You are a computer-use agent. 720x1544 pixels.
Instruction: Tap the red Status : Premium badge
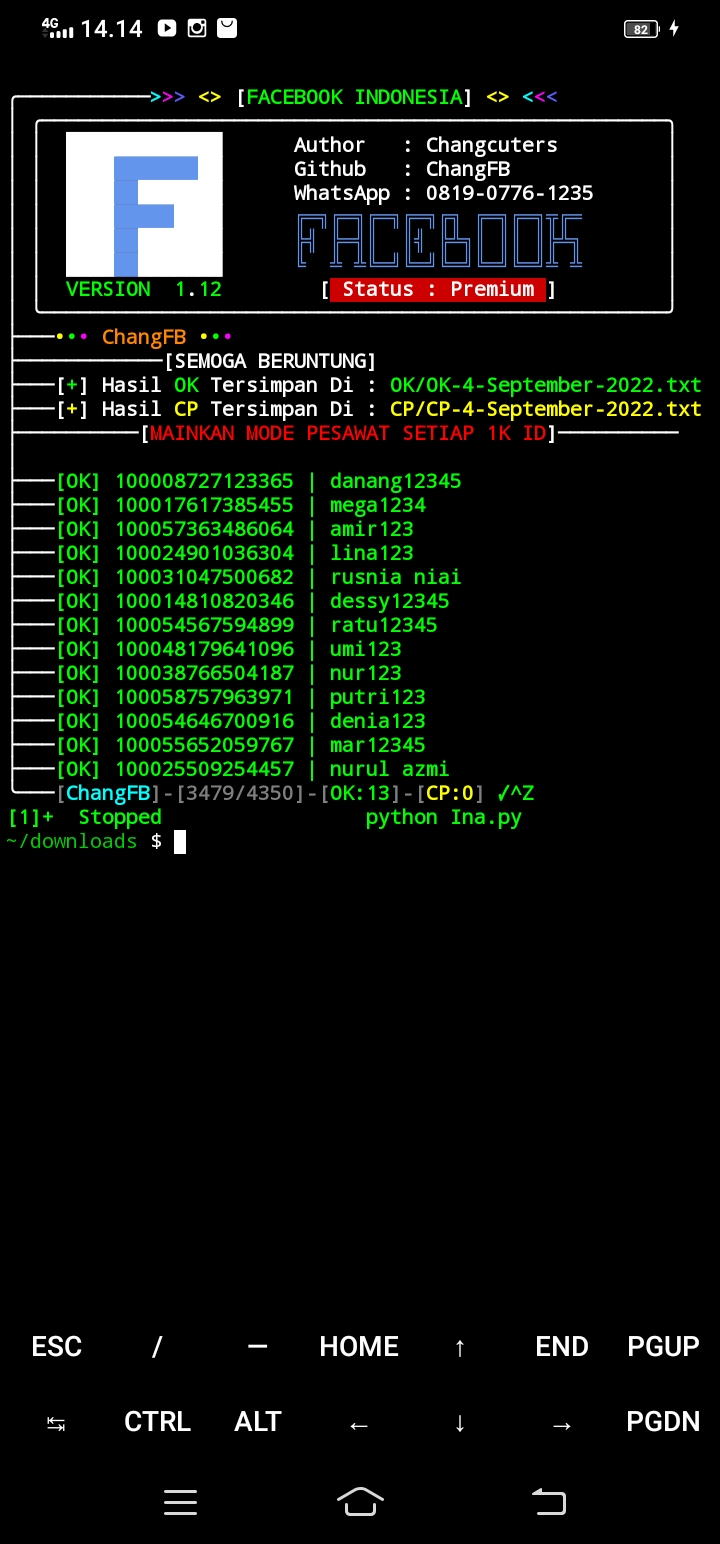tap(438, 290)
